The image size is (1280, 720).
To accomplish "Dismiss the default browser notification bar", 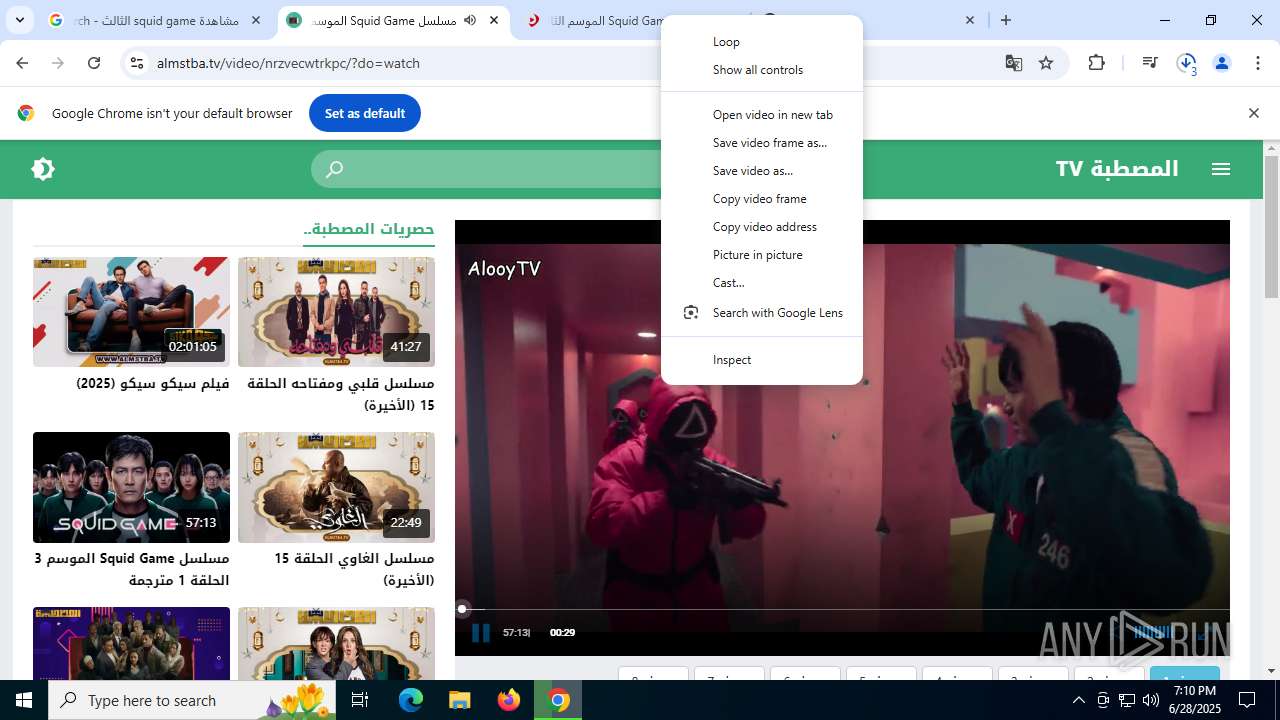I will click(x=1254, y=113).
